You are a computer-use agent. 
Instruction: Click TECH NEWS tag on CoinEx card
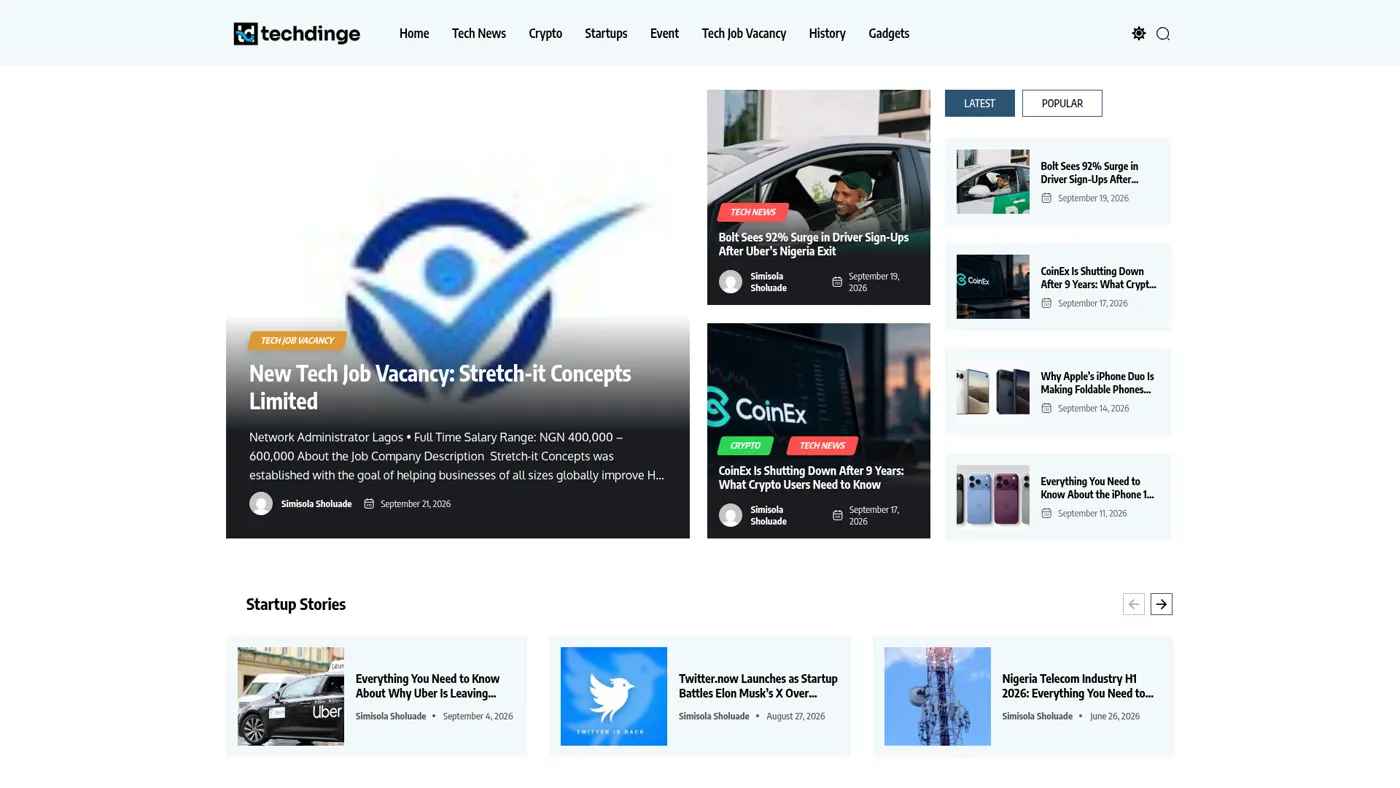tap(822, 446)
